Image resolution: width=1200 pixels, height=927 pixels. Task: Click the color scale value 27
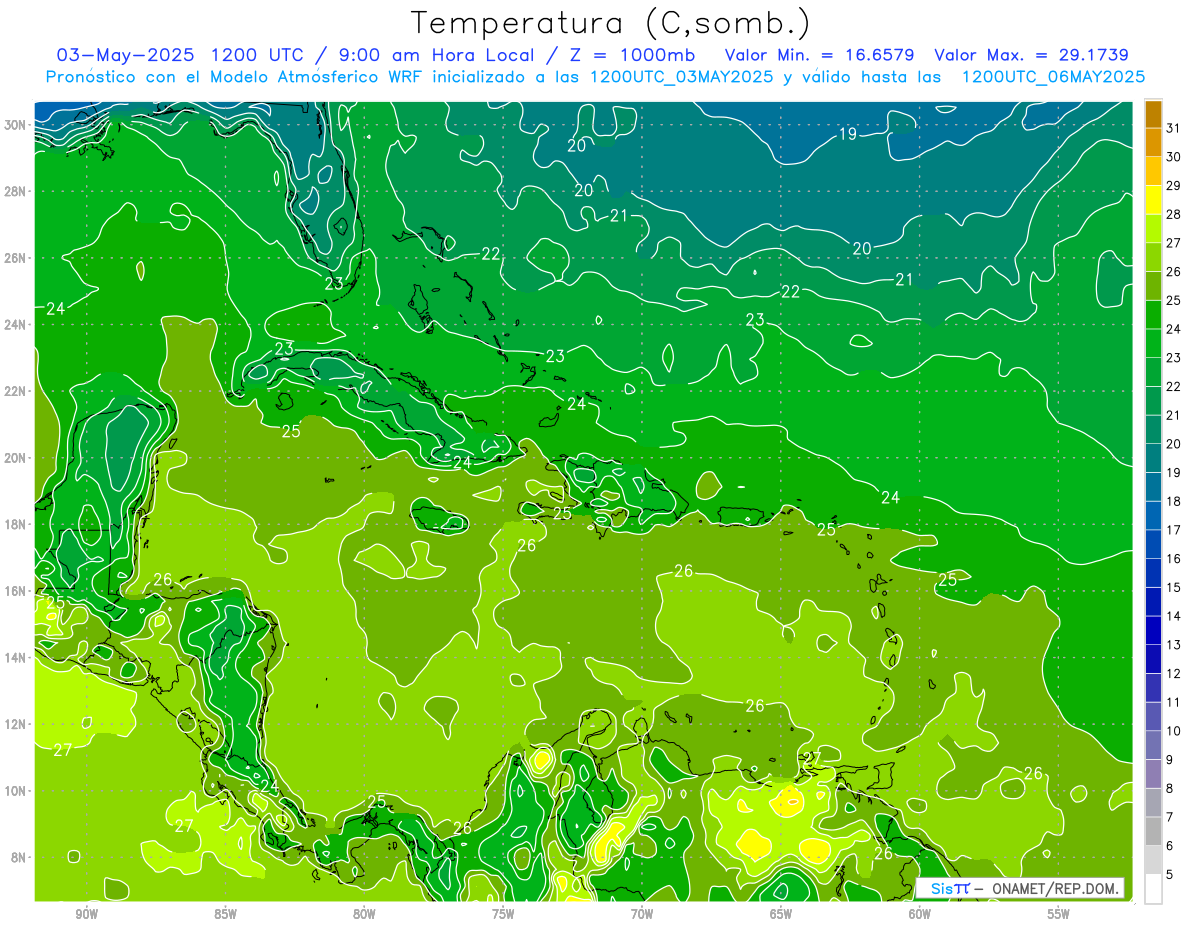1174,243
